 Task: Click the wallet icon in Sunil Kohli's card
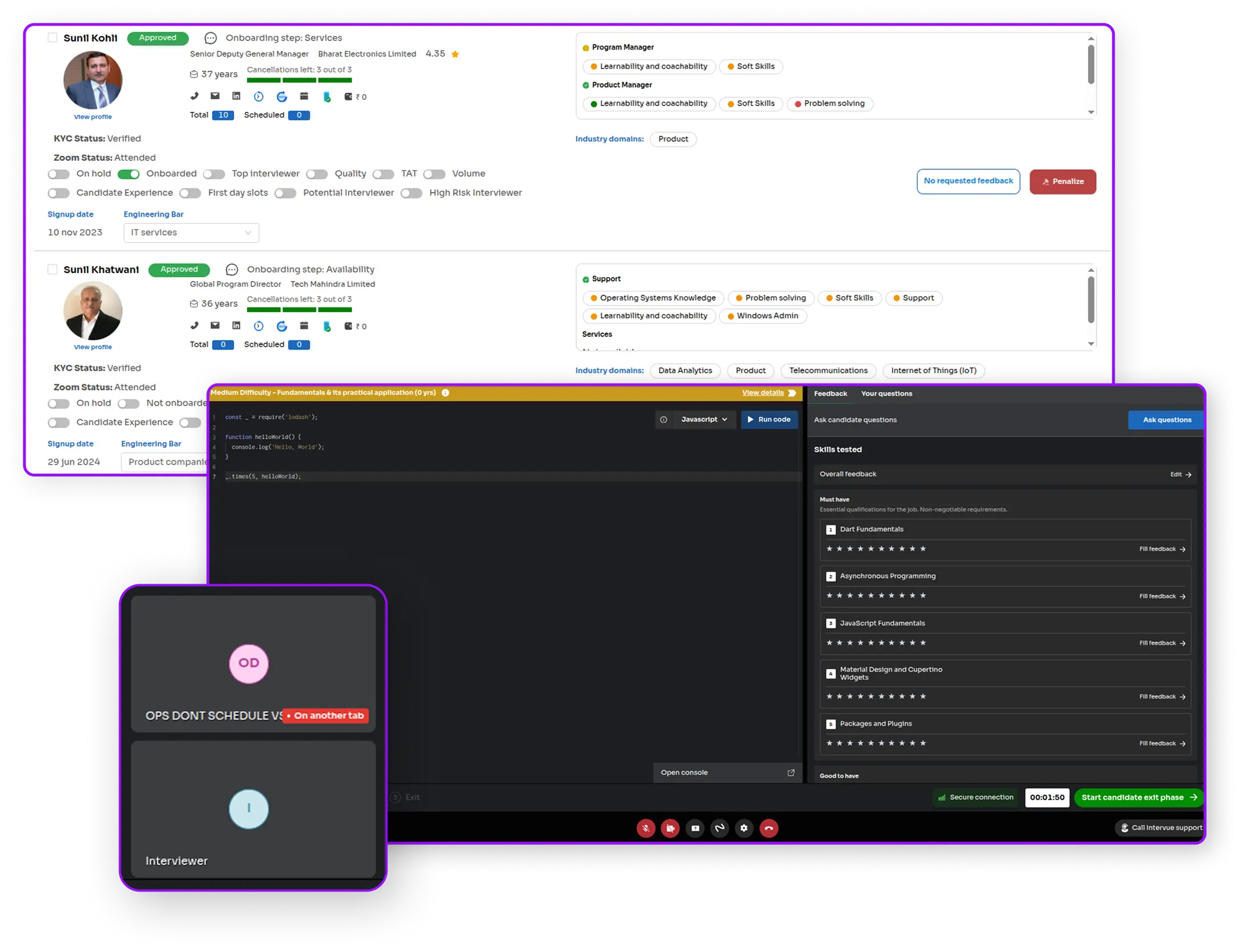(x=348, y=97)
